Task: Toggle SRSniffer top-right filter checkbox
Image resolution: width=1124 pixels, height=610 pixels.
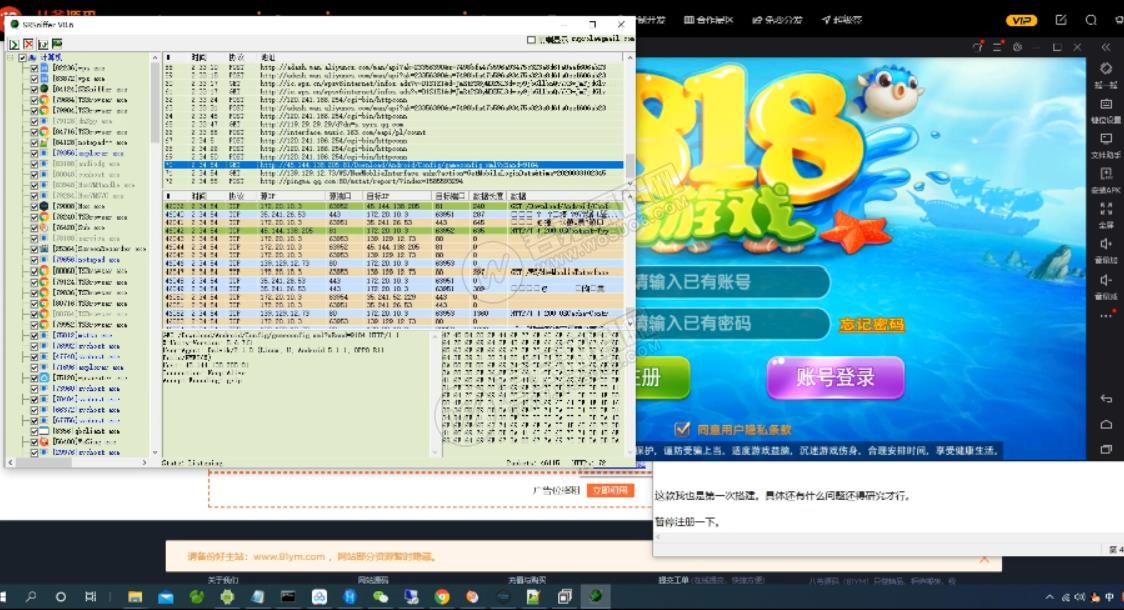Action: [x=531, y=40]
